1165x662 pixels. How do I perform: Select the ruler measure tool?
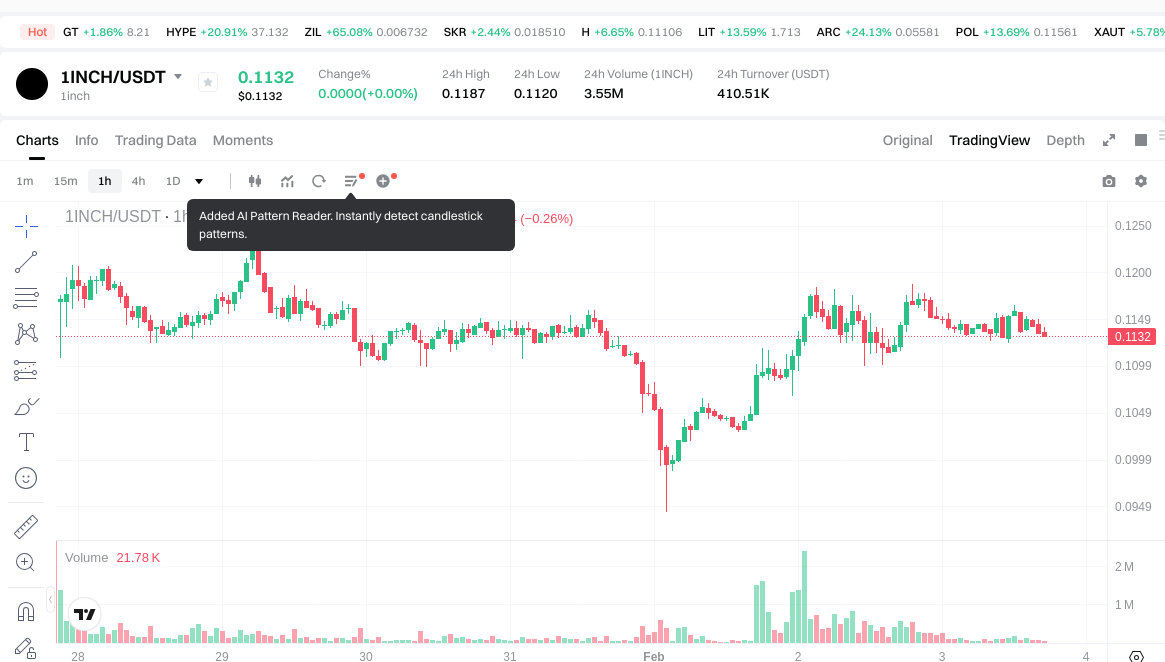pyautogui.click(x=26, y=527)
